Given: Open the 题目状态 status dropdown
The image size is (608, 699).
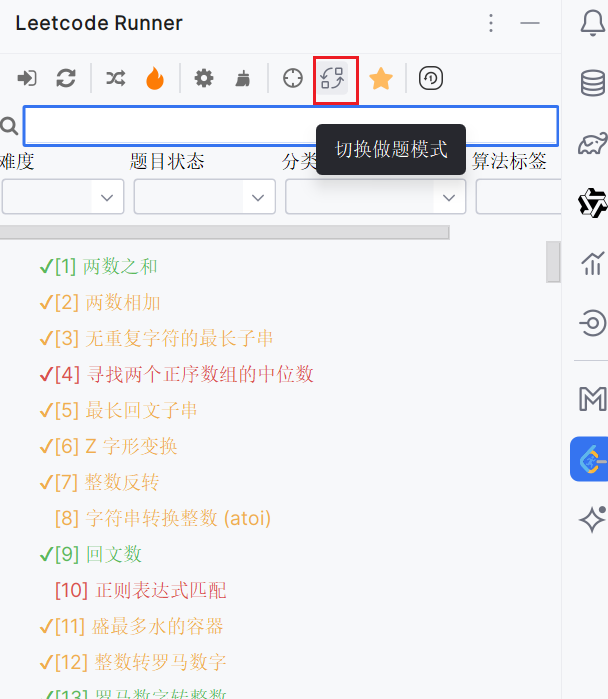Looking at the screenshot, I should click(205, 197).
